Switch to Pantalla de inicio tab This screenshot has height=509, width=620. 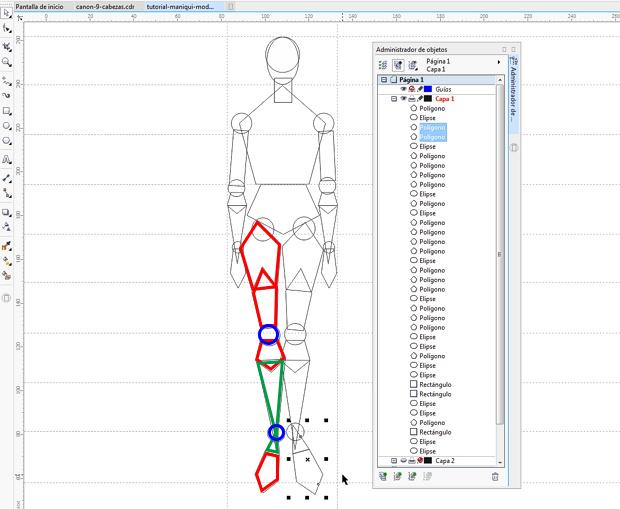40,7
